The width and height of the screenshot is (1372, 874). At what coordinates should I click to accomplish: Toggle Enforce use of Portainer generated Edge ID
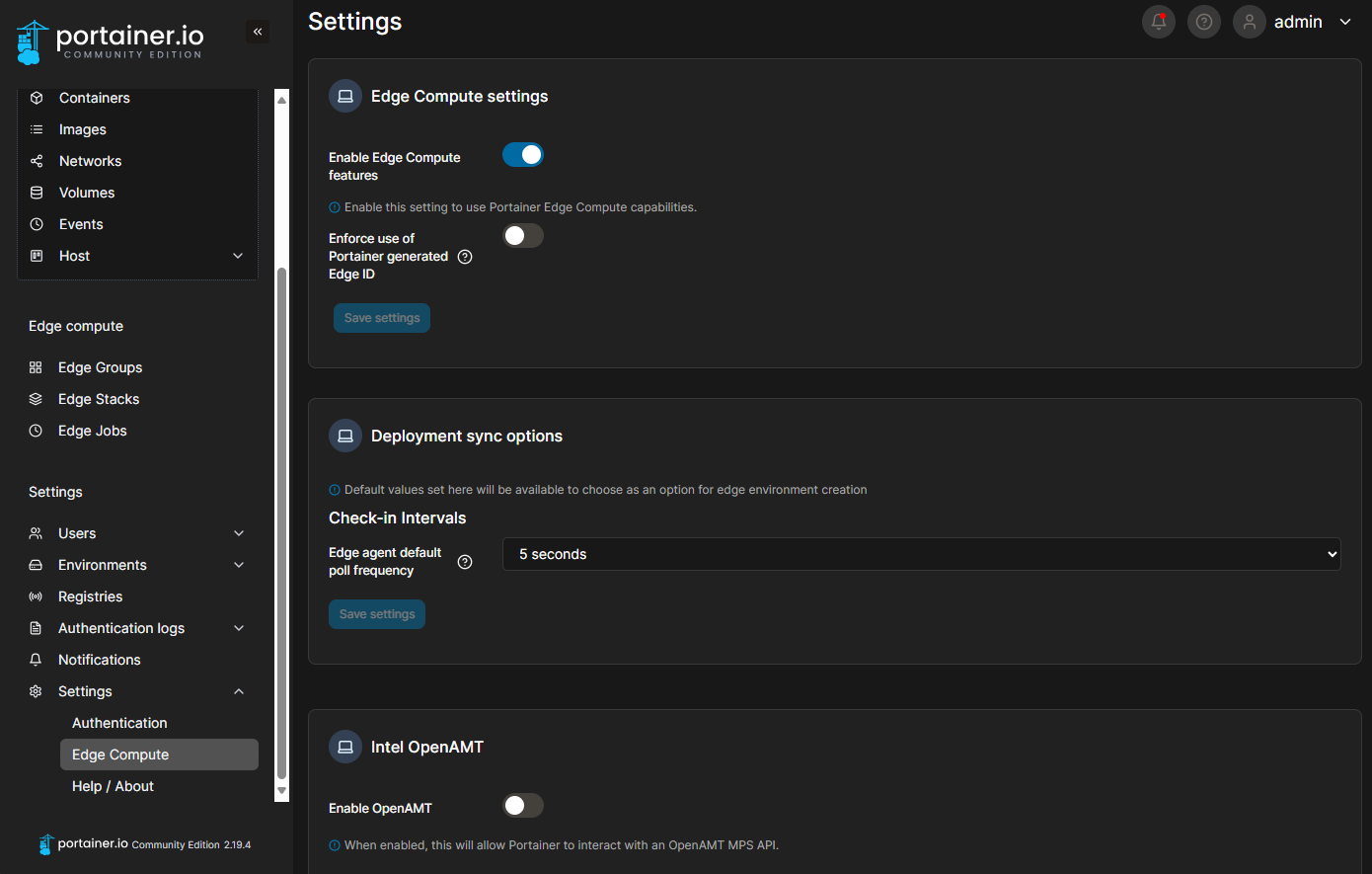click(523, 236)
